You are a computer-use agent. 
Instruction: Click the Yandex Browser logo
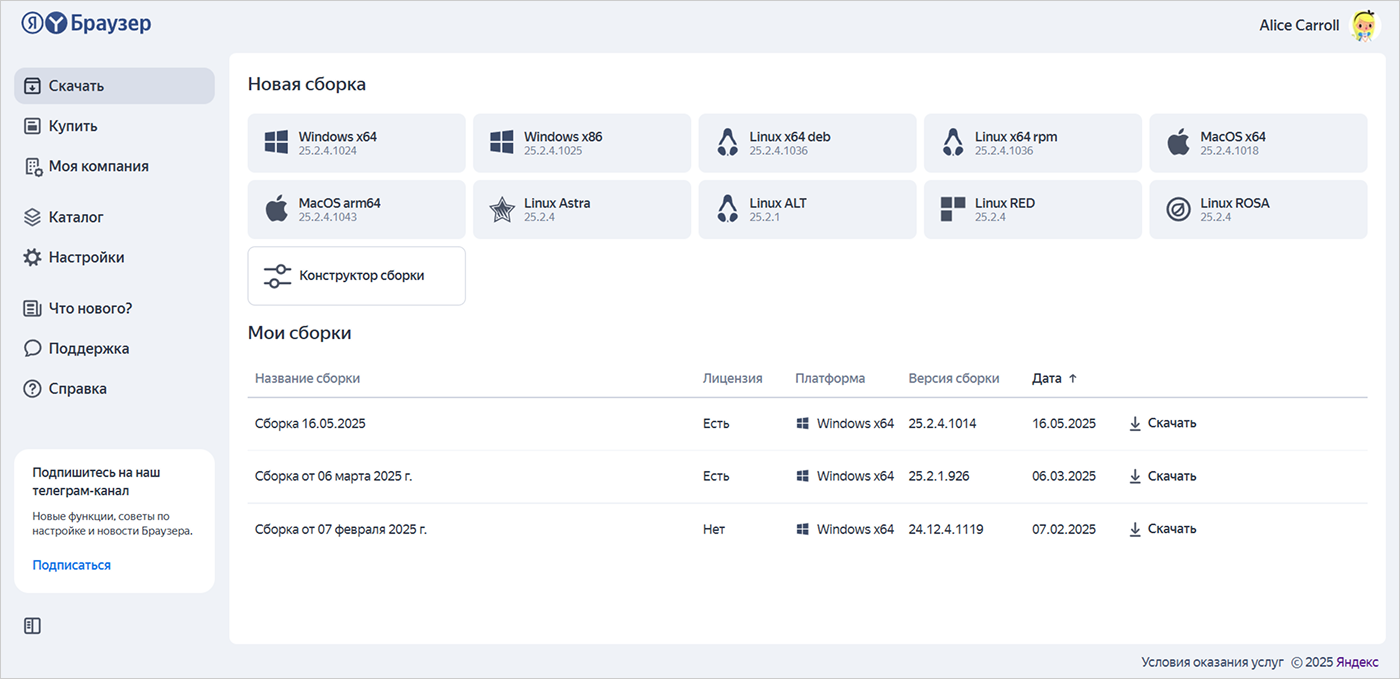coord(87,24)
